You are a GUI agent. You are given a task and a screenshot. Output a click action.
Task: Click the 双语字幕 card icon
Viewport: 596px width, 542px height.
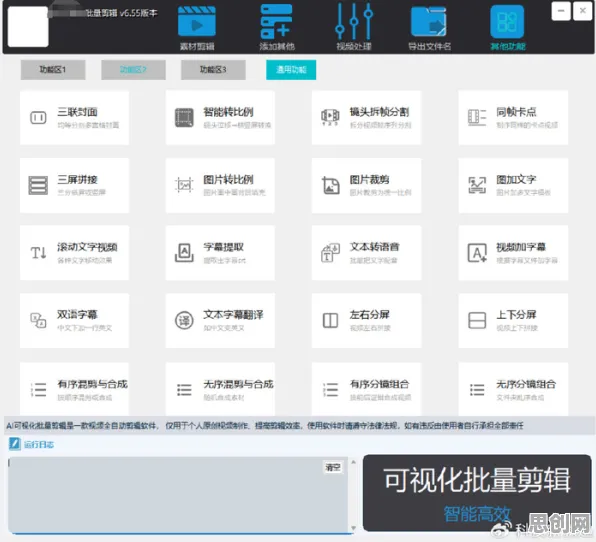[38, 320]
